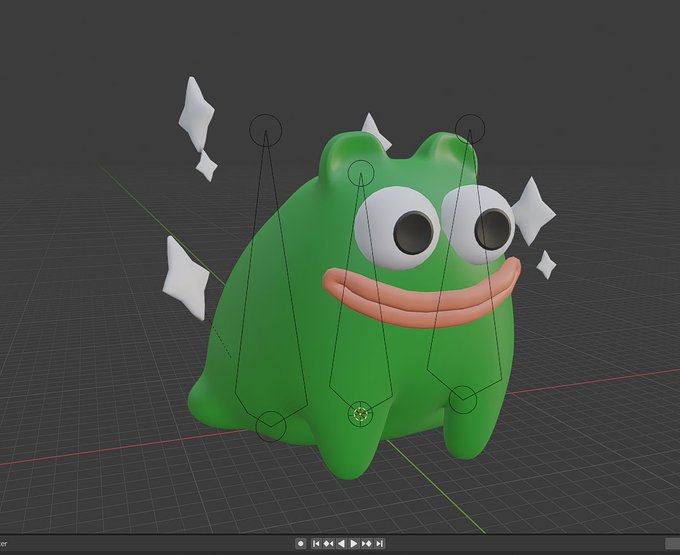Viewport: 680px width, 555px height.
Task: Play the animation forward
Action: click(x=354, y=543)
